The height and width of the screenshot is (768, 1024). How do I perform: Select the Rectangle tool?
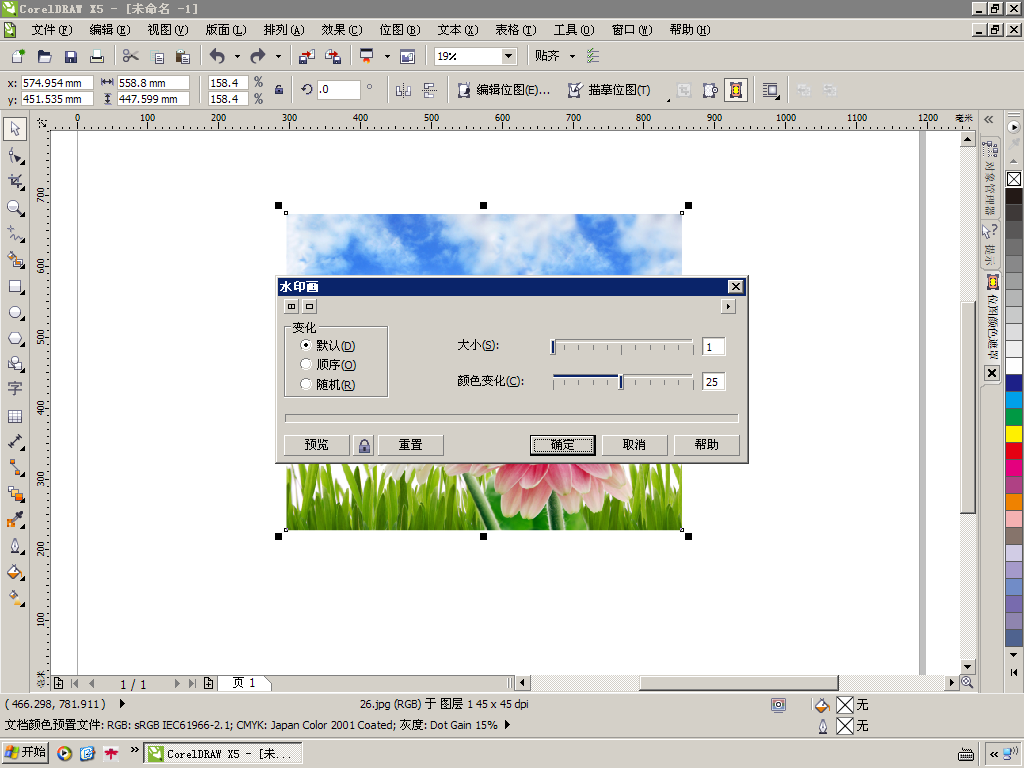click(x=15, y=287)
